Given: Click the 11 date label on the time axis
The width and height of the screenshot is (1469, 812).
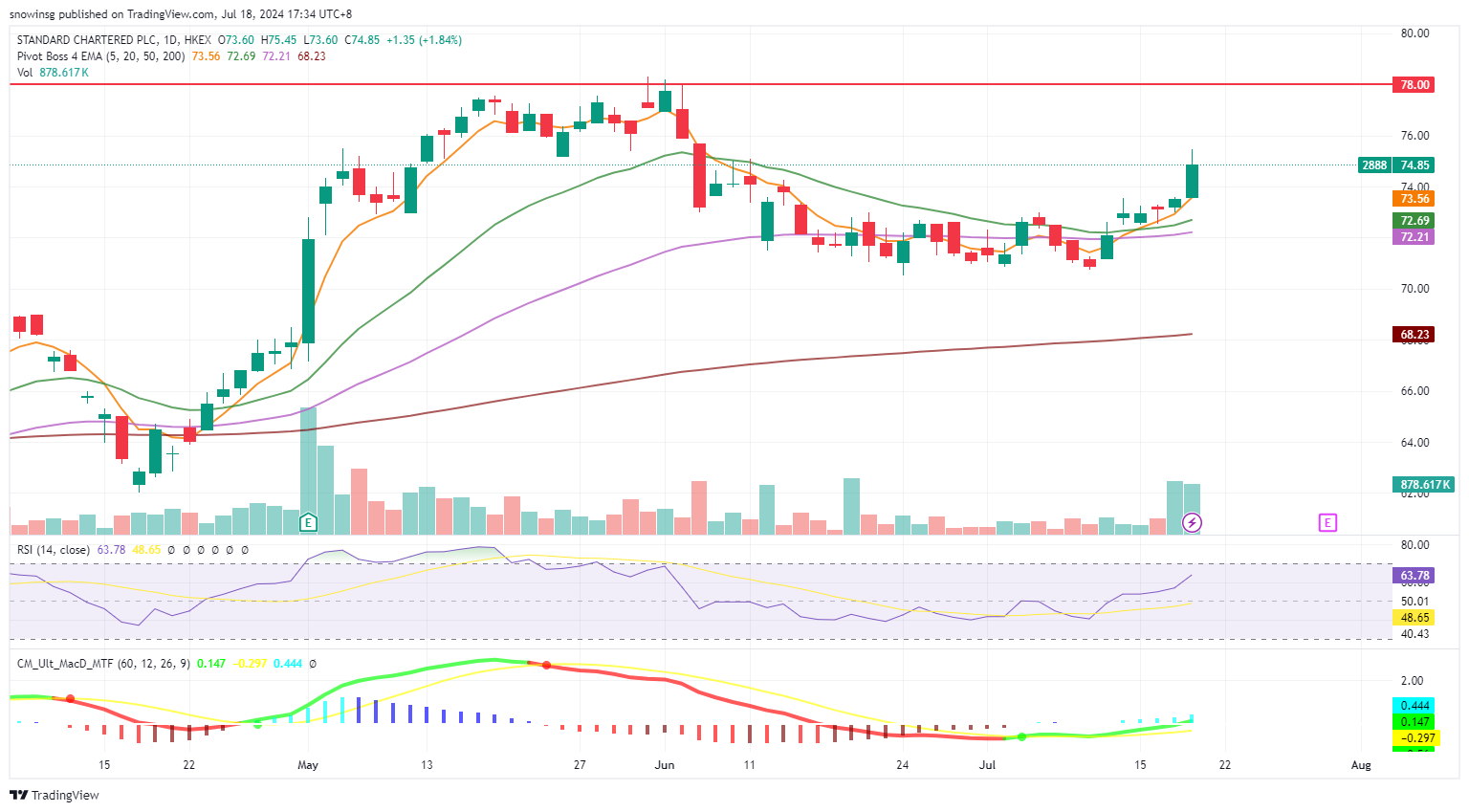Looking at the screenshot, I should (x=750, y=765).
